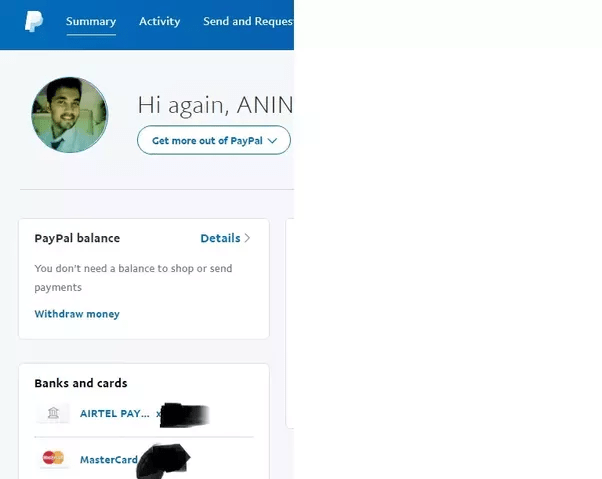602x479 pixels.
Task: Open the Summary tab
Action: (91, 21)
